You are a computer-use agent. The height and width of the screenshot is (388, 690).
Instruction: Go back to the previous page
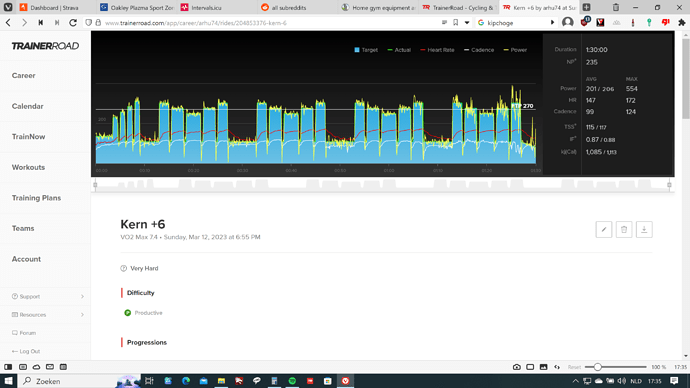8,22
